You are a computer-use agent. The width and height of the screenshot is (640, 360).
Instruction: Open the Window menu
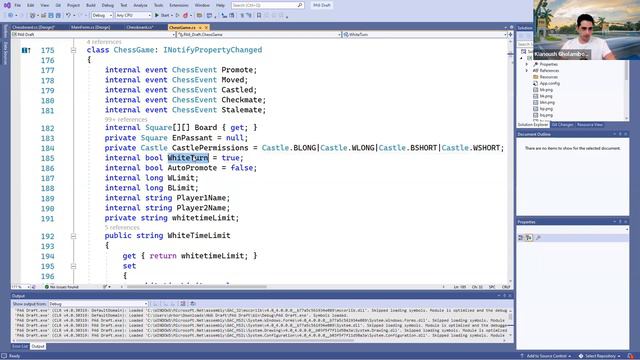(202, 5)
